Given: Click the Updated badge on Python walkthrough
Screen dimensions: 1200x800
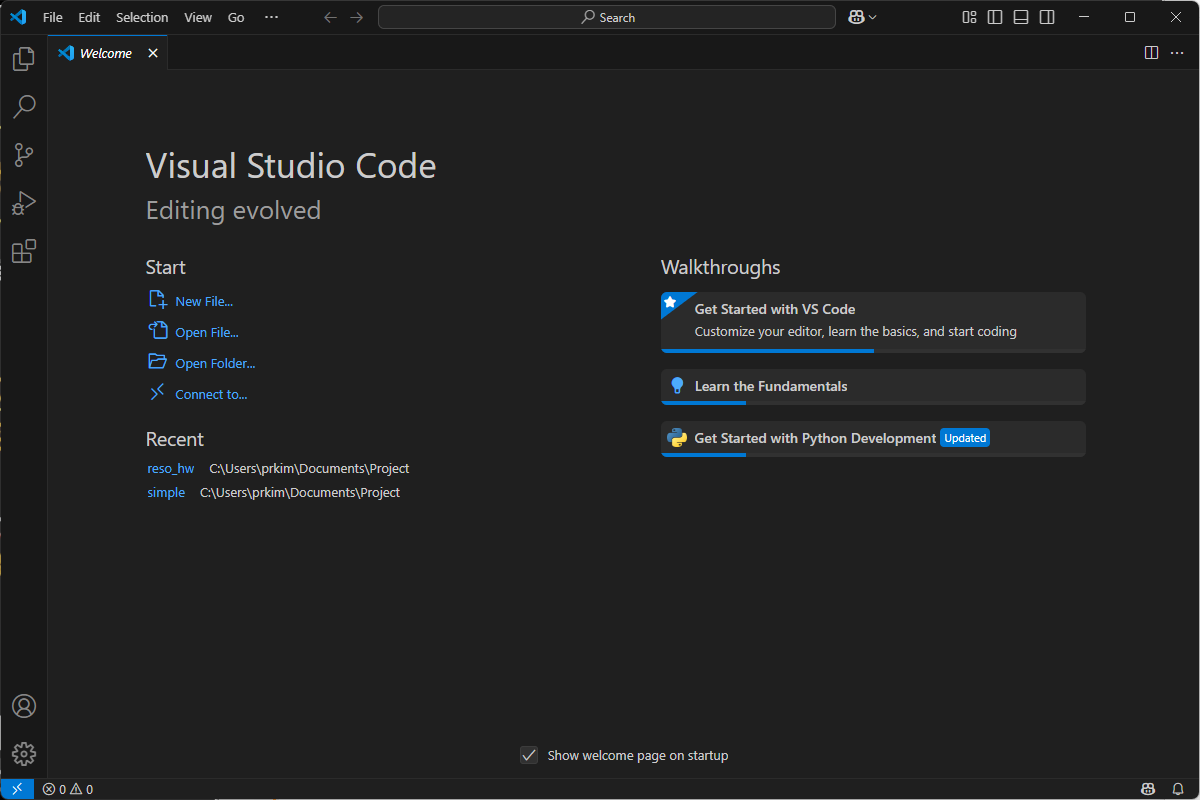Looking at the screenshot, I should point(965,438).
